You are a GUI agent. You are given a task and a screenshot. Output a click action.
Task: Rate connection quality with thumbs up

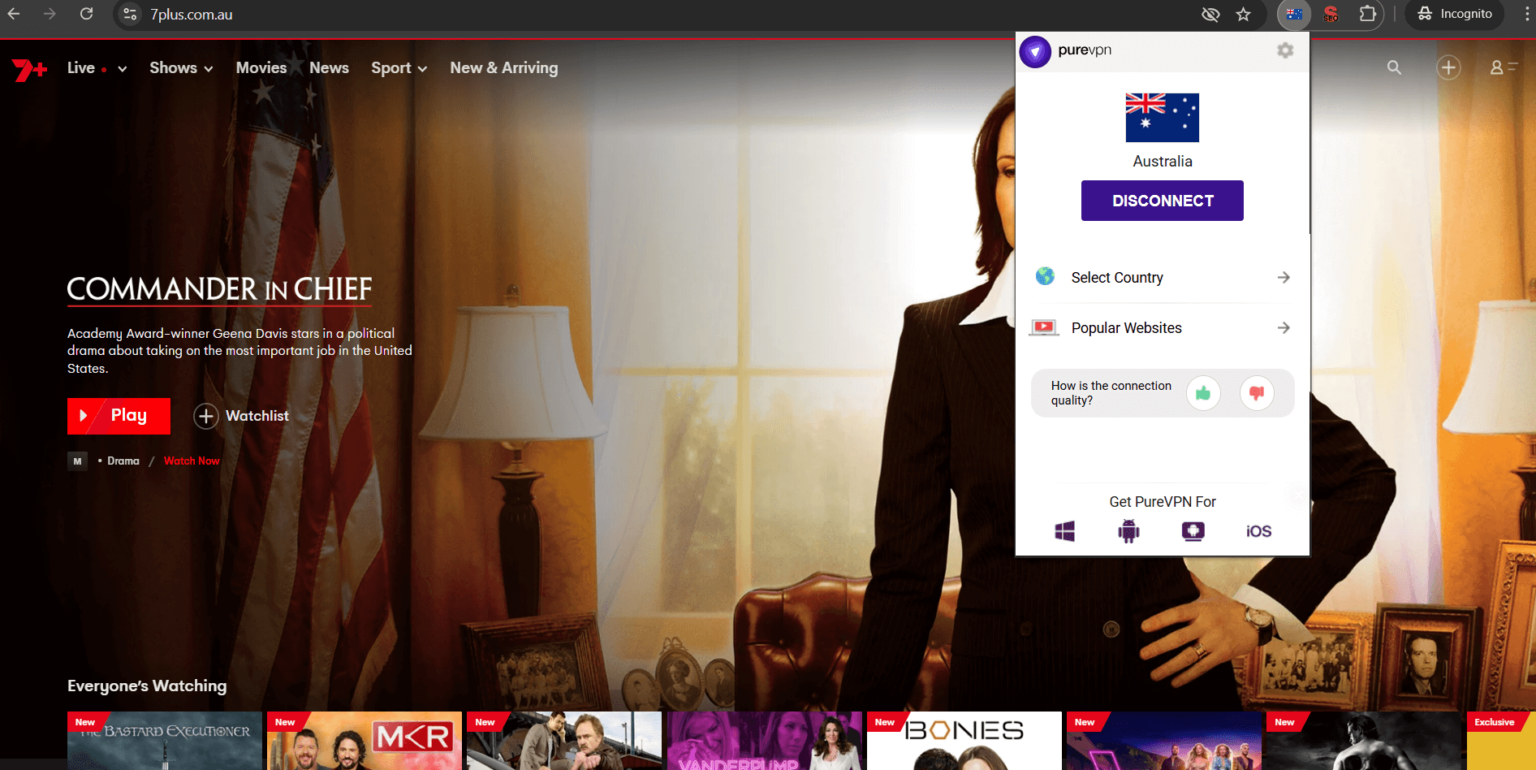[x=1203, y=393]
